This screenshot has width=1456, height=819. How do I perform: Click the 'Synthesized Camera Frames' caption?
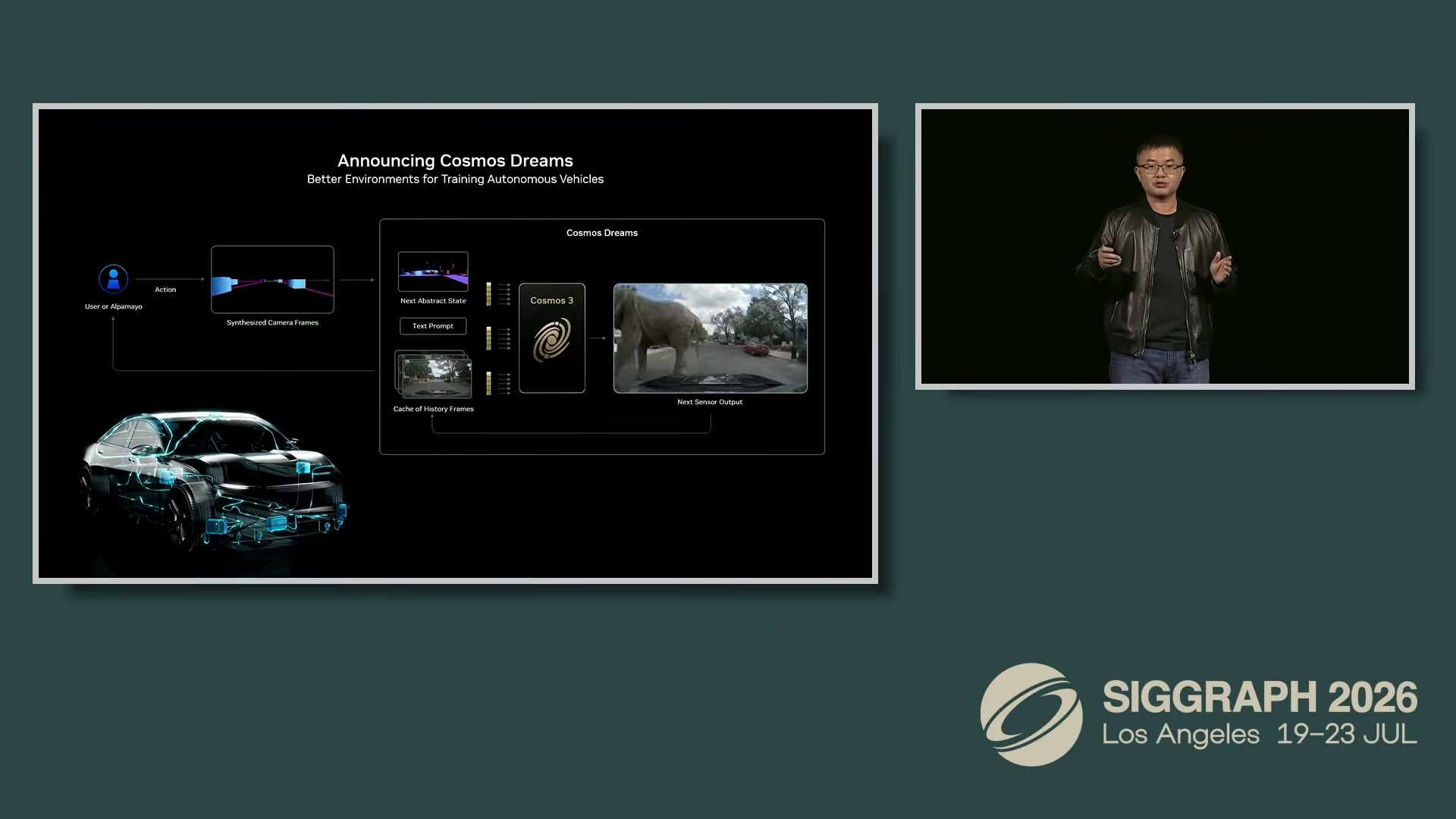click(272, 322)
